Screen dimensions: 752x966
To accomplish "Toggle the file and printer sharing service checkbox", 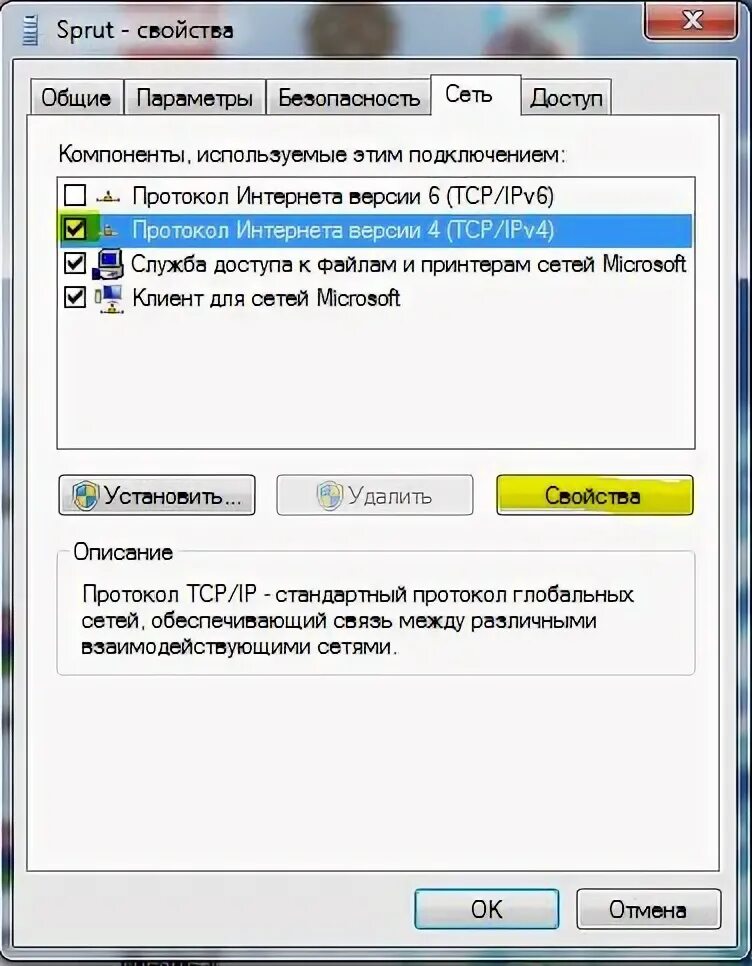I will (75, 264).
